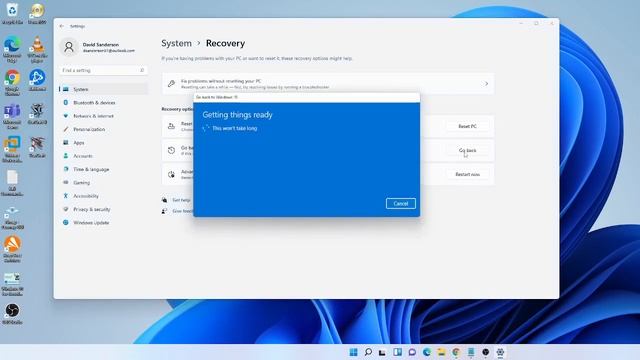
Task: Select the blank document file on desktop
Action: [x=12, y=182]
